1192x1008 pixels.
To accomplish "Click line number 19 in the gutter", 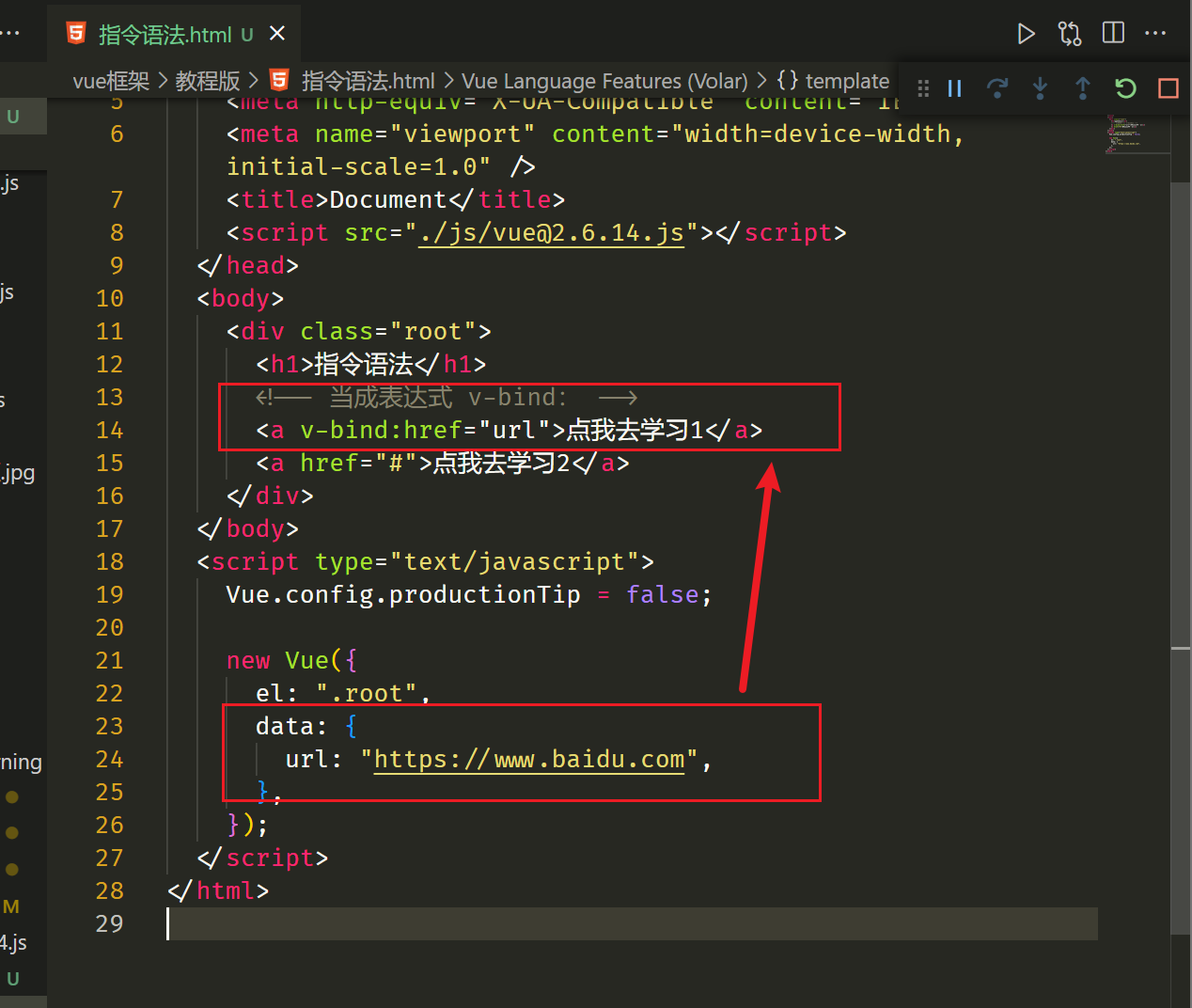I will point(109,594).
